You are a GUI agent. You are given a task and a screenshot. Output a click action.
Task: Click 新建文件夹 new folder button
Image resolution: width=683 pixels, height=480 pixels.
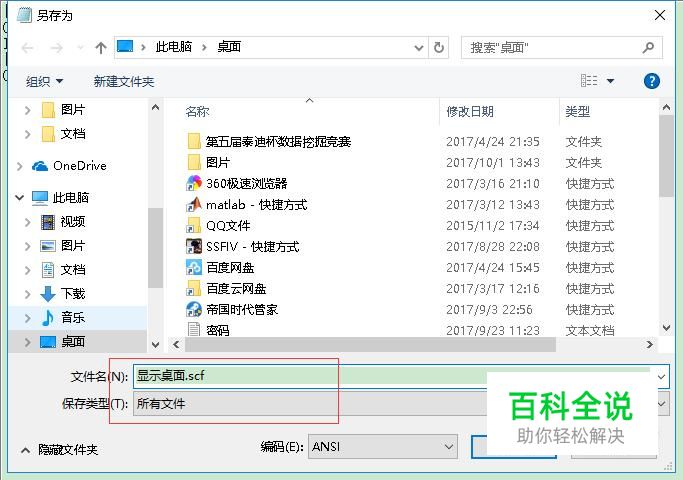click(124, 81)
